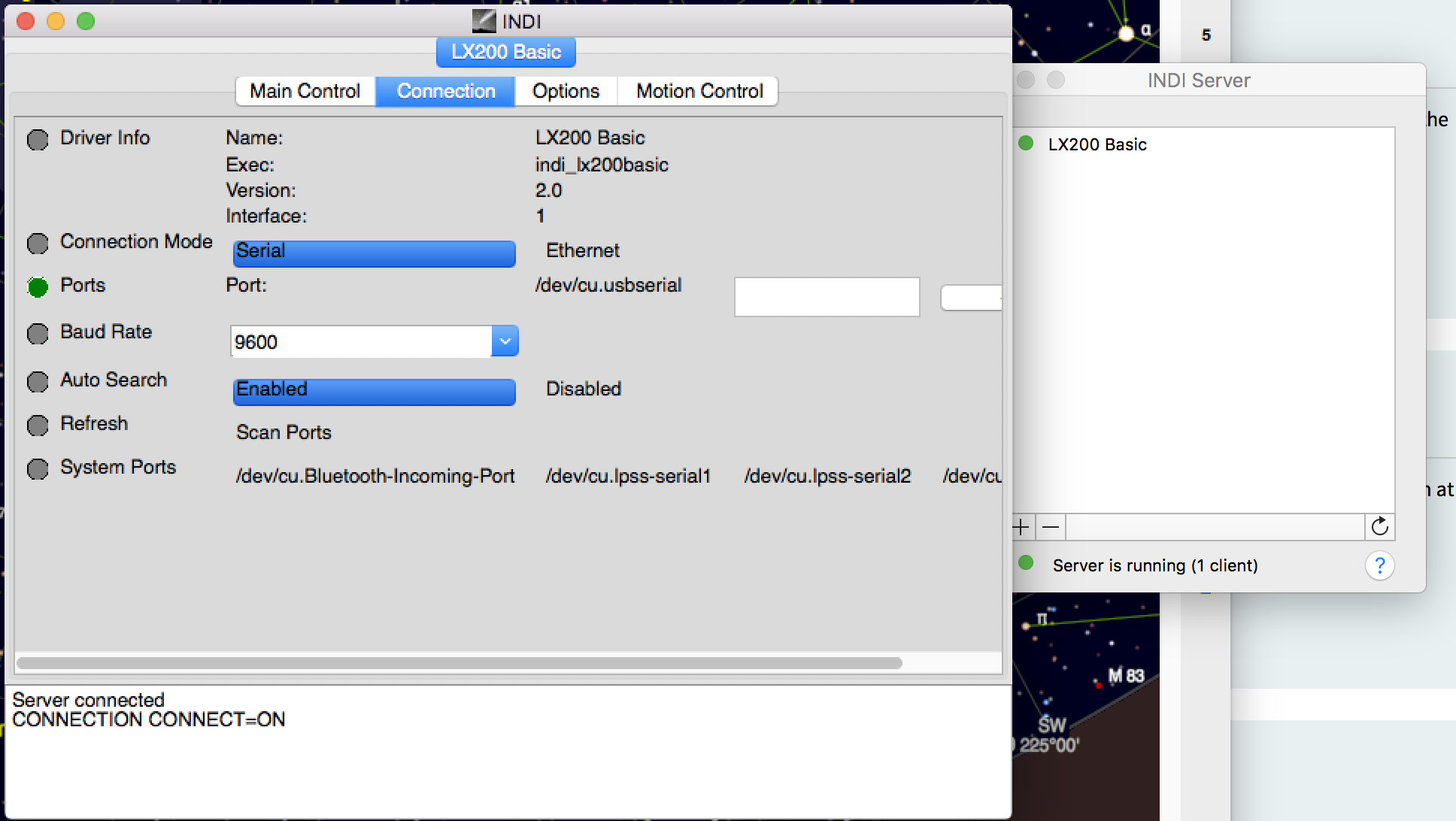
Task: Click the Refresh status light
Action: click(38, 426)
